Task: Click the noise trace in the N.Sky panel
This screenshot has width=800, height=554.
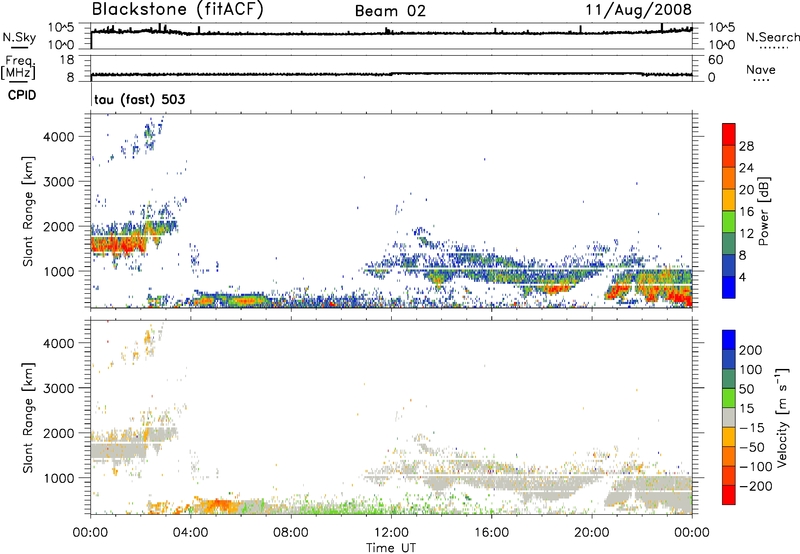Action: click(391, 33)
